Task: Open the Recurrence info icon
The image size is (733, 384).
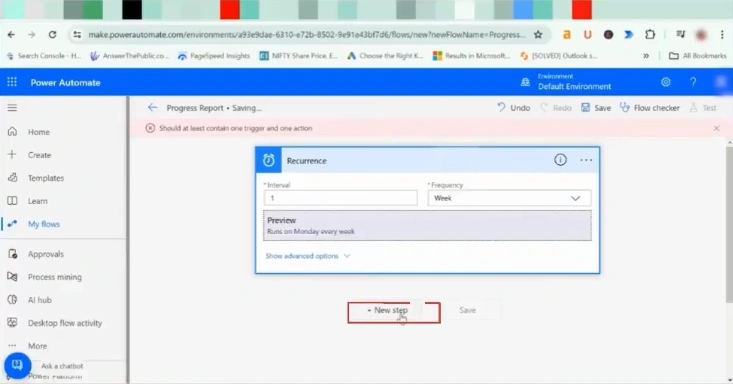Action: 560,160
